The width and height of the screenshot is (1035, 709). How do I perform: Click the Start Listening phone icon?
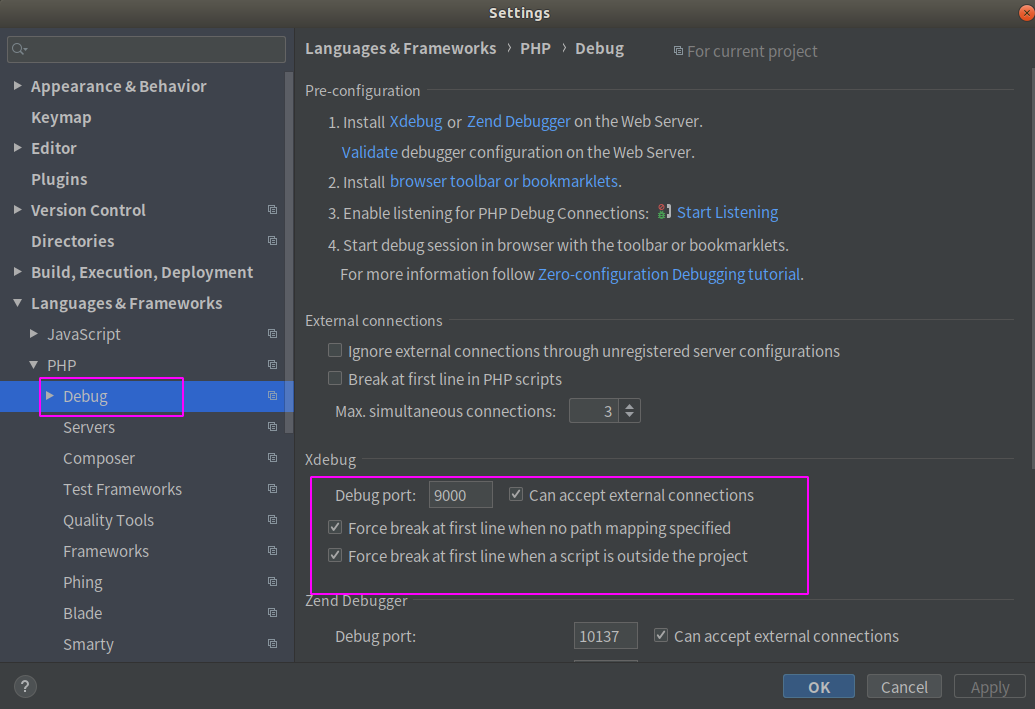[x=661, y=212]
